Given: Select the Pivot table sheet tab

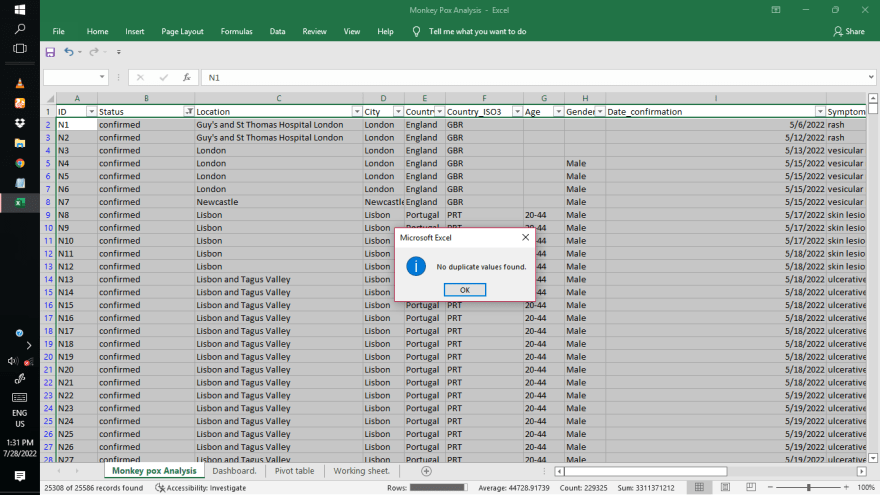Looking at the screenshot, I should [295, 471].
